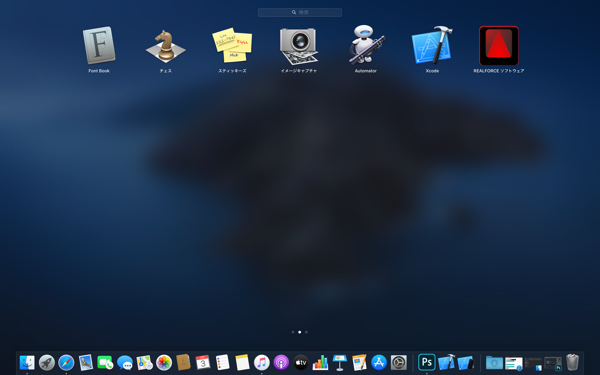
Task: Open Music from the Dock
Action: tap(261, 362)
